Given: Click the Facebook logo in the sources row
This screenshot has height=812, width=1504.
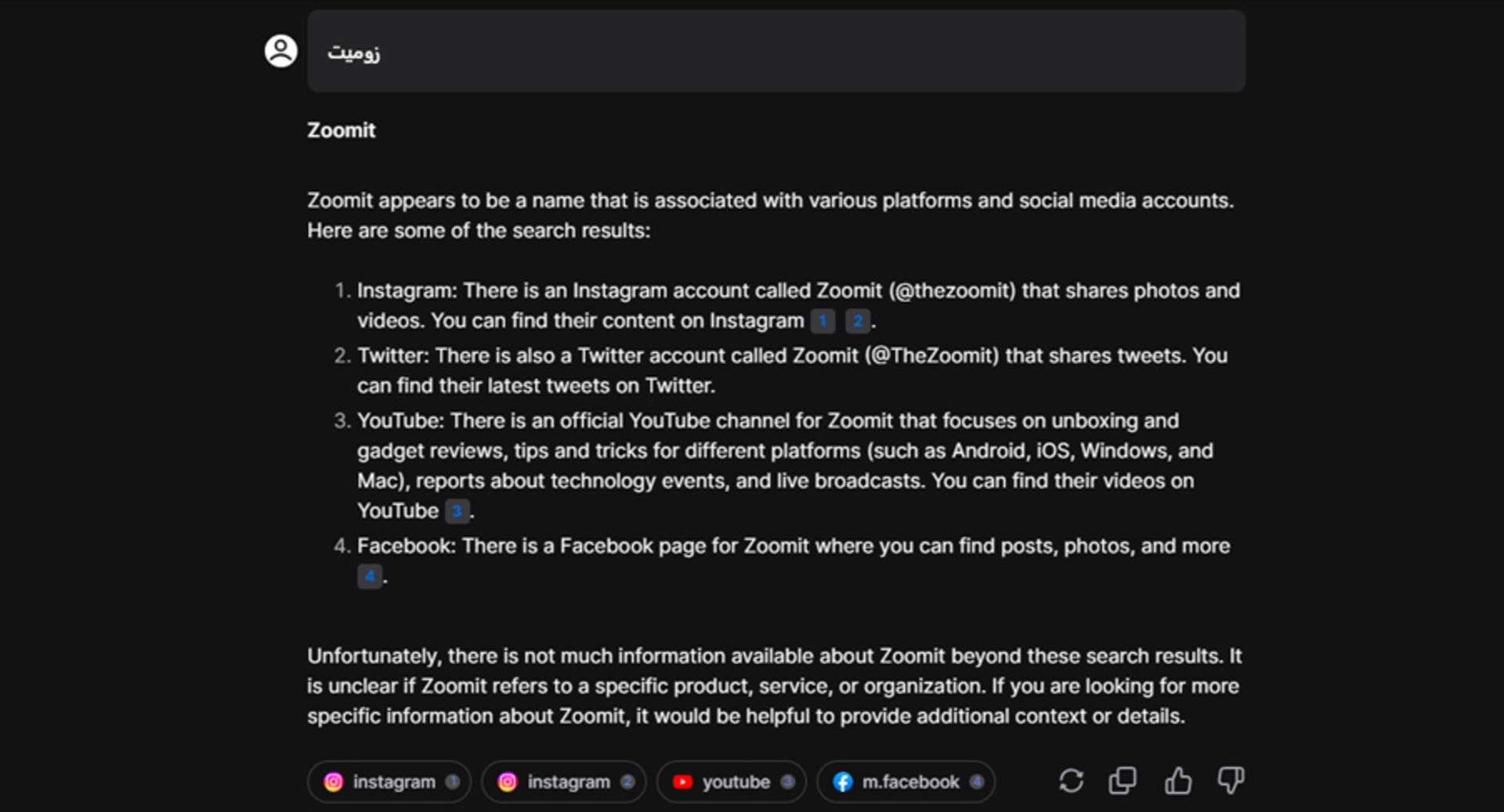Looking at the screenshot, I should [843, 782].
